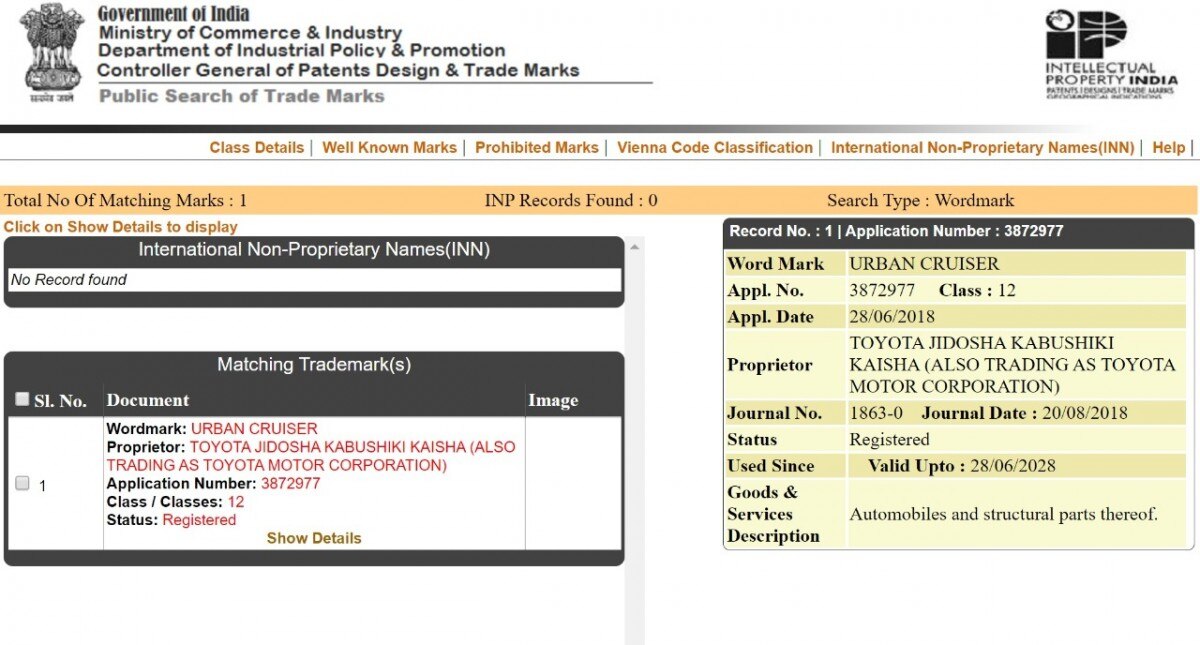Click the Record No. 1 details header

(x=958, y=231)
